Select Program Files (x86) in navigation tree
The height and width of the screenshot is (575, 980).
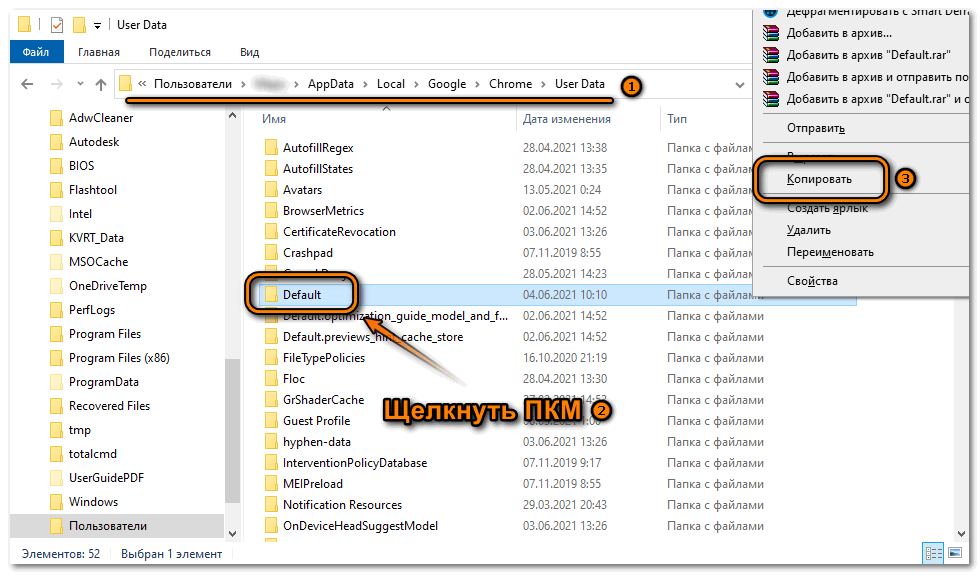point(119,358)
